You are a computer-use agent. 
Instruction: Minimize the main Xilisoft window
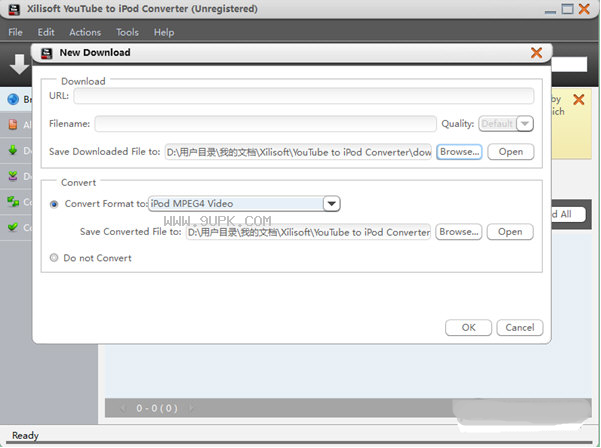[x=550, y=11]
